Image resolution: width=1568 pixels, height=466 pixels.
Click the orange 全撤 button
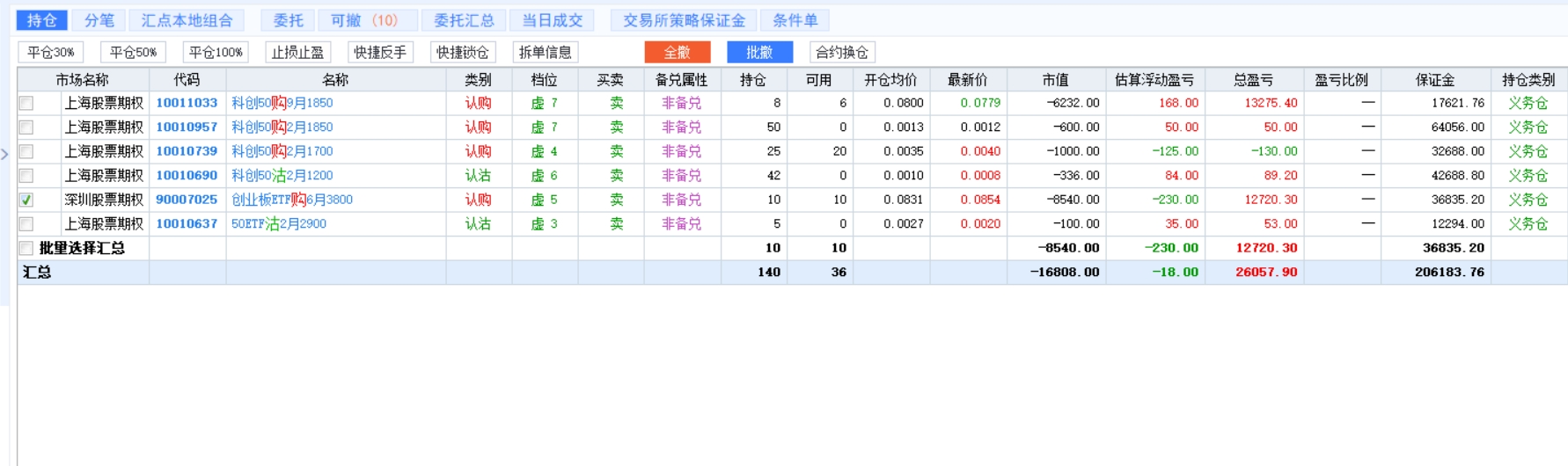[678, 53]
